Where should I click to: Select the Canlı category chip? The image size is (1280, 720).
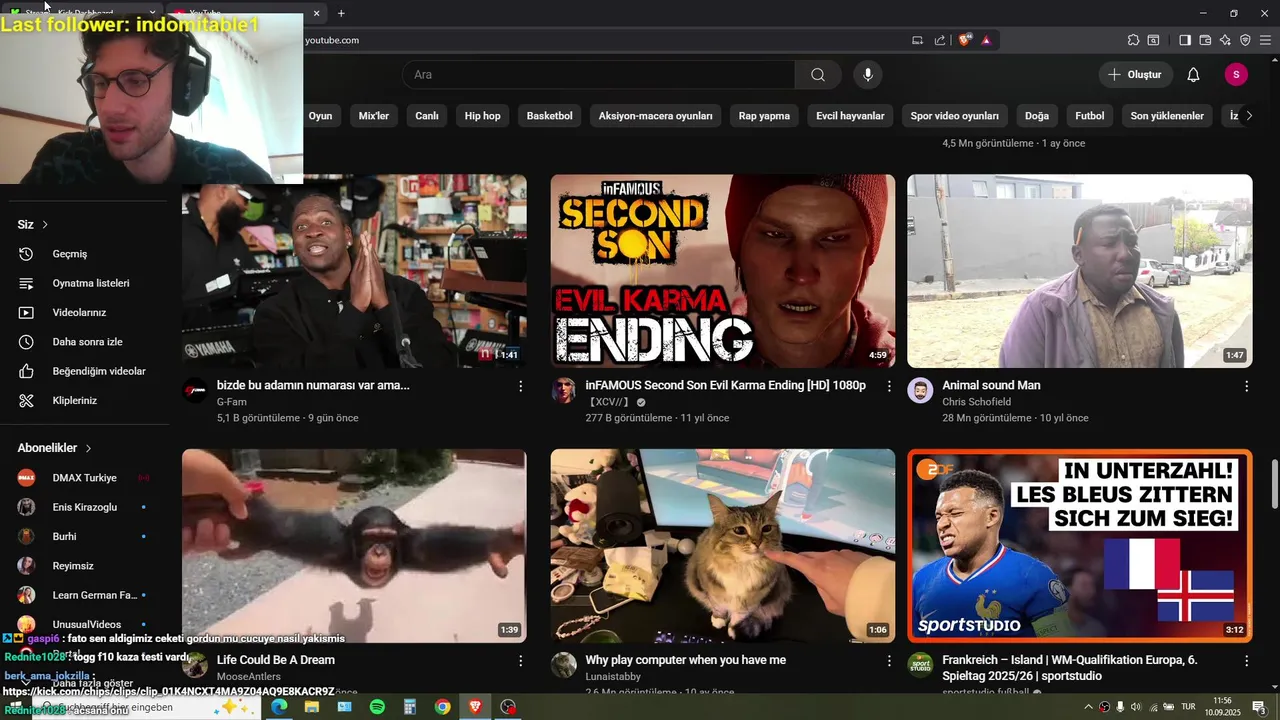pyautogui.click(x=427, y=116)
